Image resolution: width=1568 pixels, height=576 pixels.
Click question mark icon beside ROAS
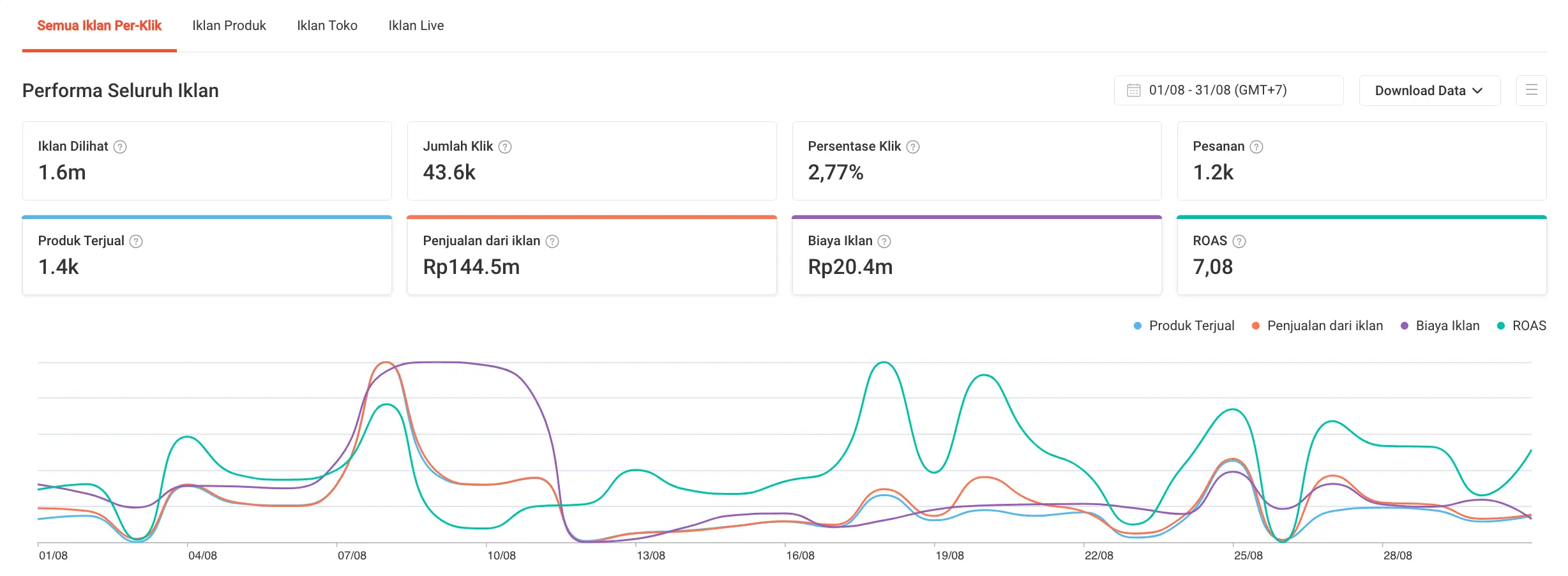1239,241
